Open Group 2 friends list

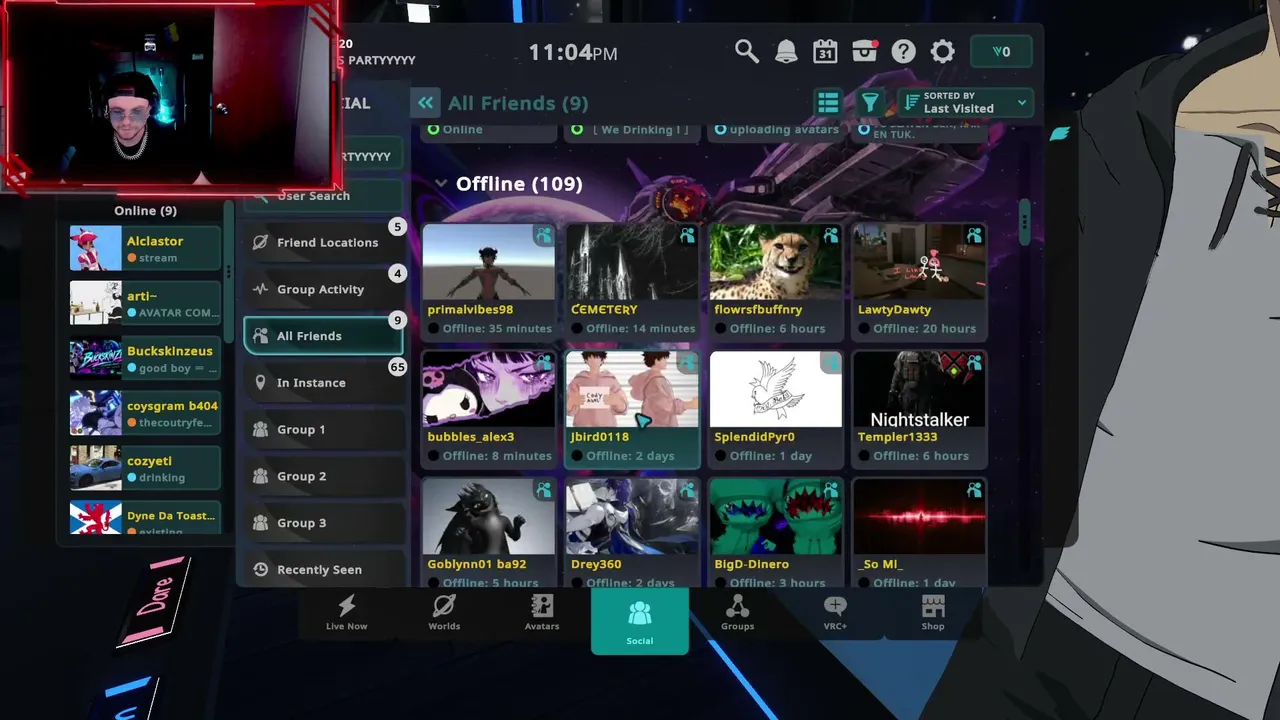pyautogui.click(x=324, y=476)
